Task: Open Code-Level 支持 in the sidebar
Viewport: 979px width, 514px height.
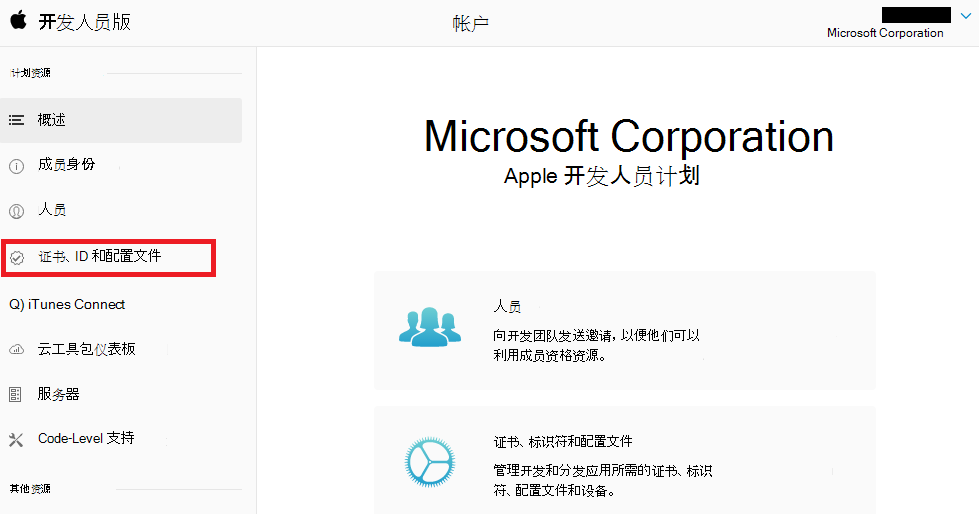Action: click(x=86, y=438)
